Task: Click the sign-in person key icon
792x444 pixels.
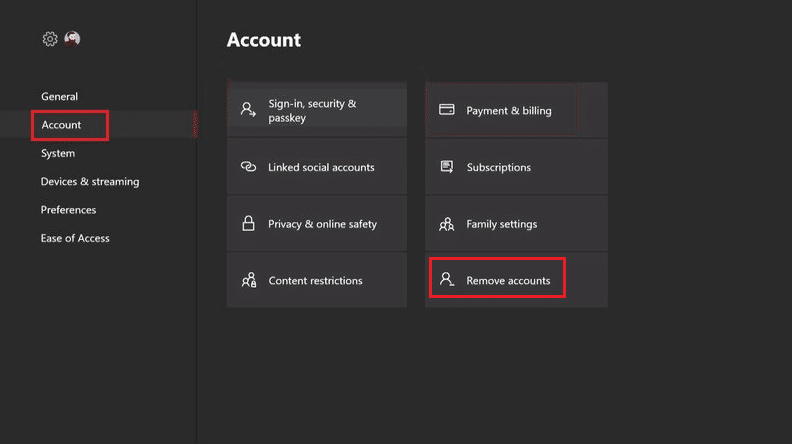Action: click(x=248, y=110)
